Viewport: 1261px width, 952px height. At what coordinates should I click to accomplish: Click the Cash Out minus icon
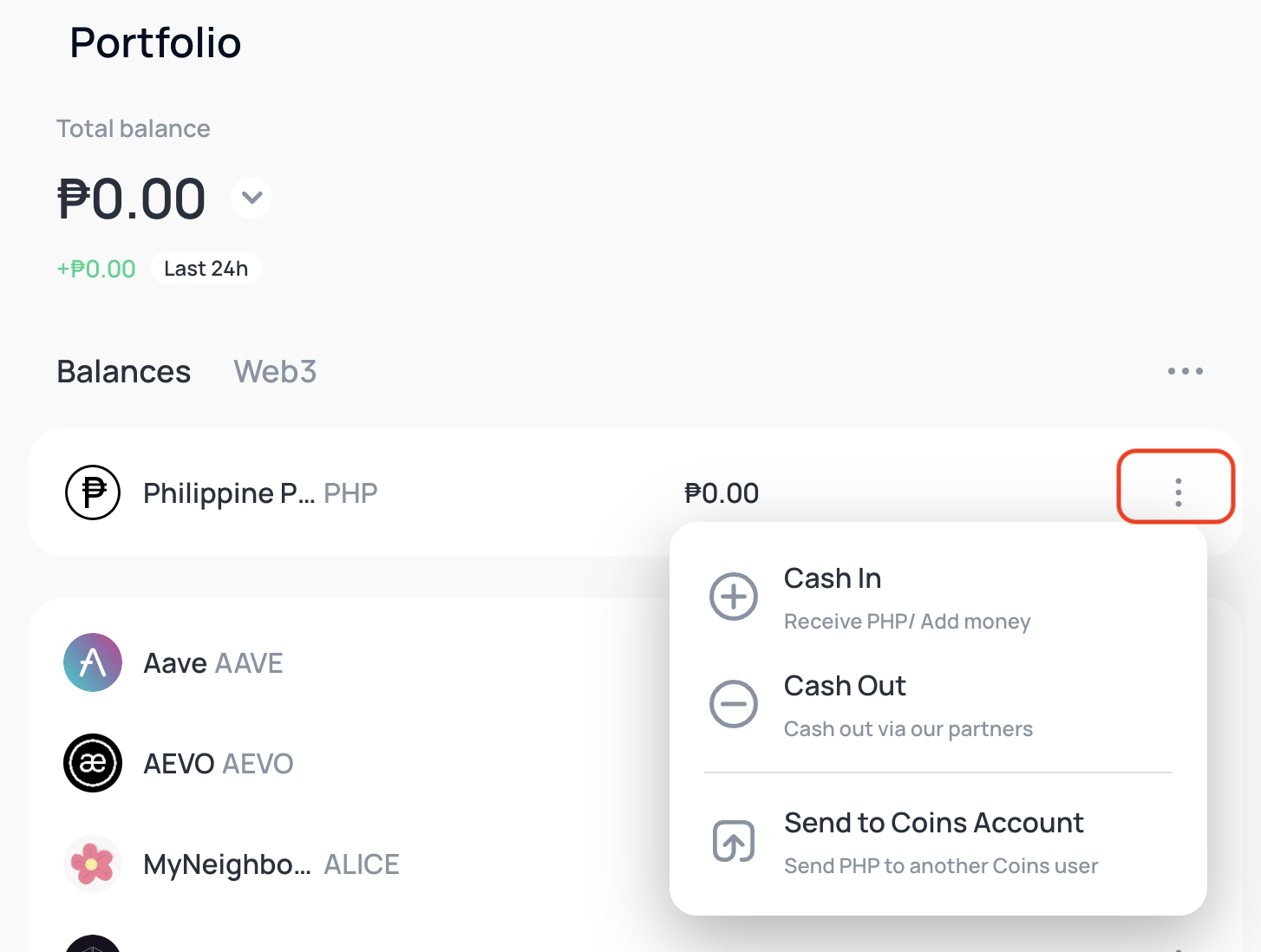pos(734,704)
